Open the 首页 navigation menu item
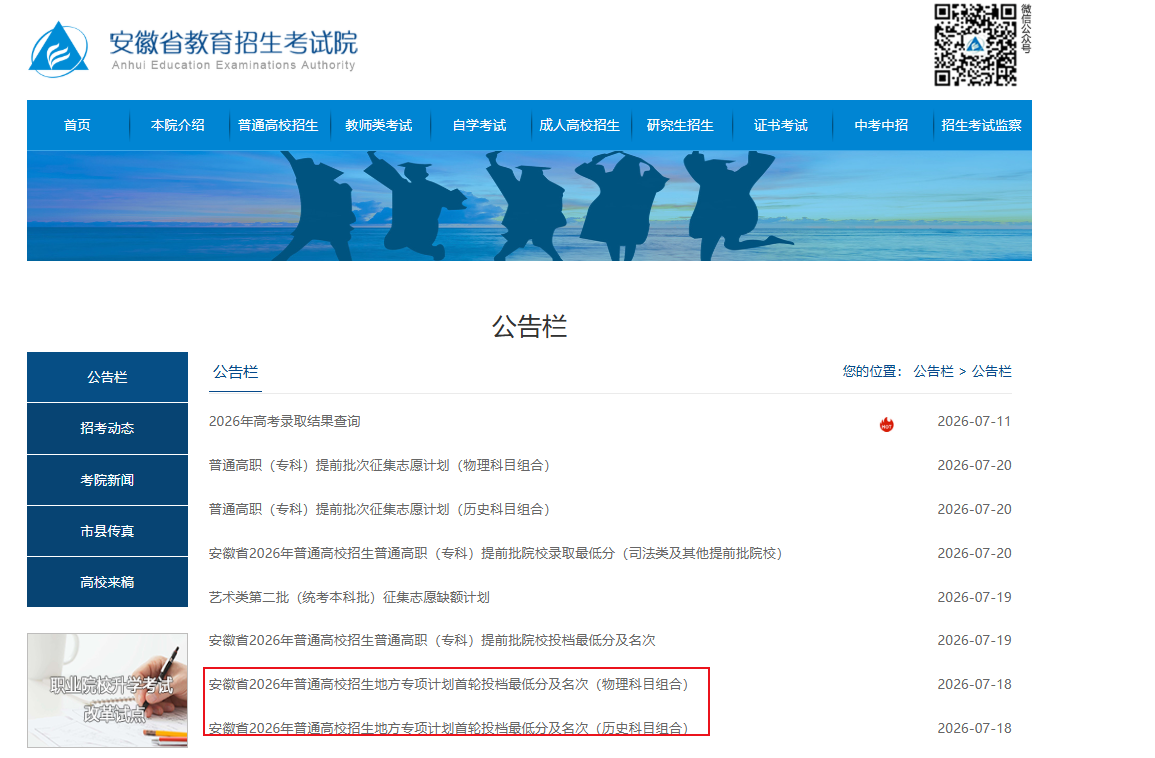This screenshot has height=758, width=1155. [77, 125]
